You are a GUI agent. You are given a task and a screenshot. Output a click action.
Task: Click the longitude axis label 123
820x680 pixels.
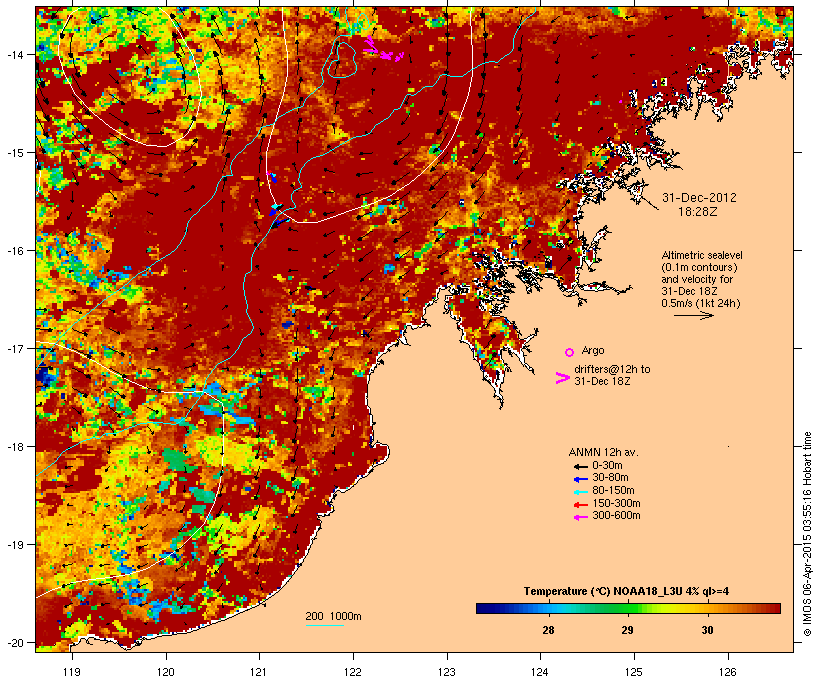[447, 672]
